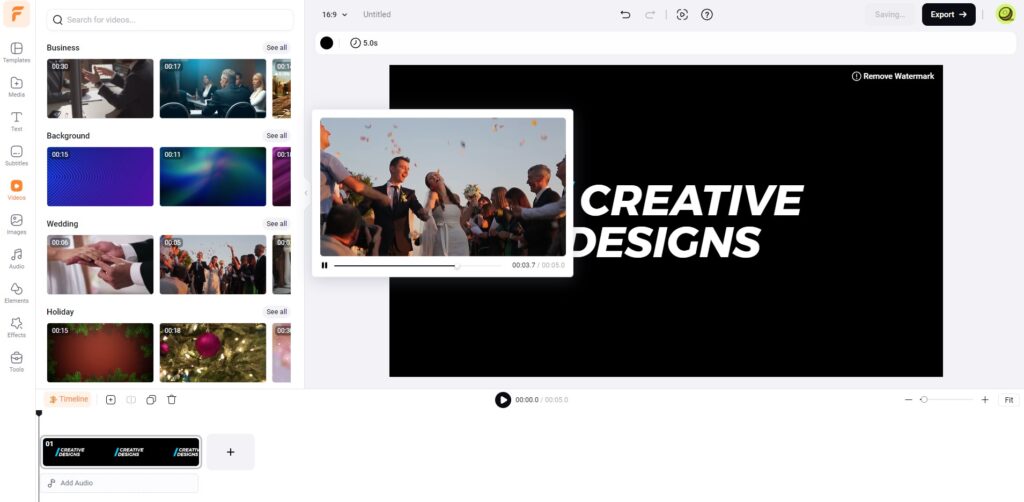Click Remove Watermark on canvas
The width and height of the screenshot is (1024, 502).
click(x=893, y=76)
